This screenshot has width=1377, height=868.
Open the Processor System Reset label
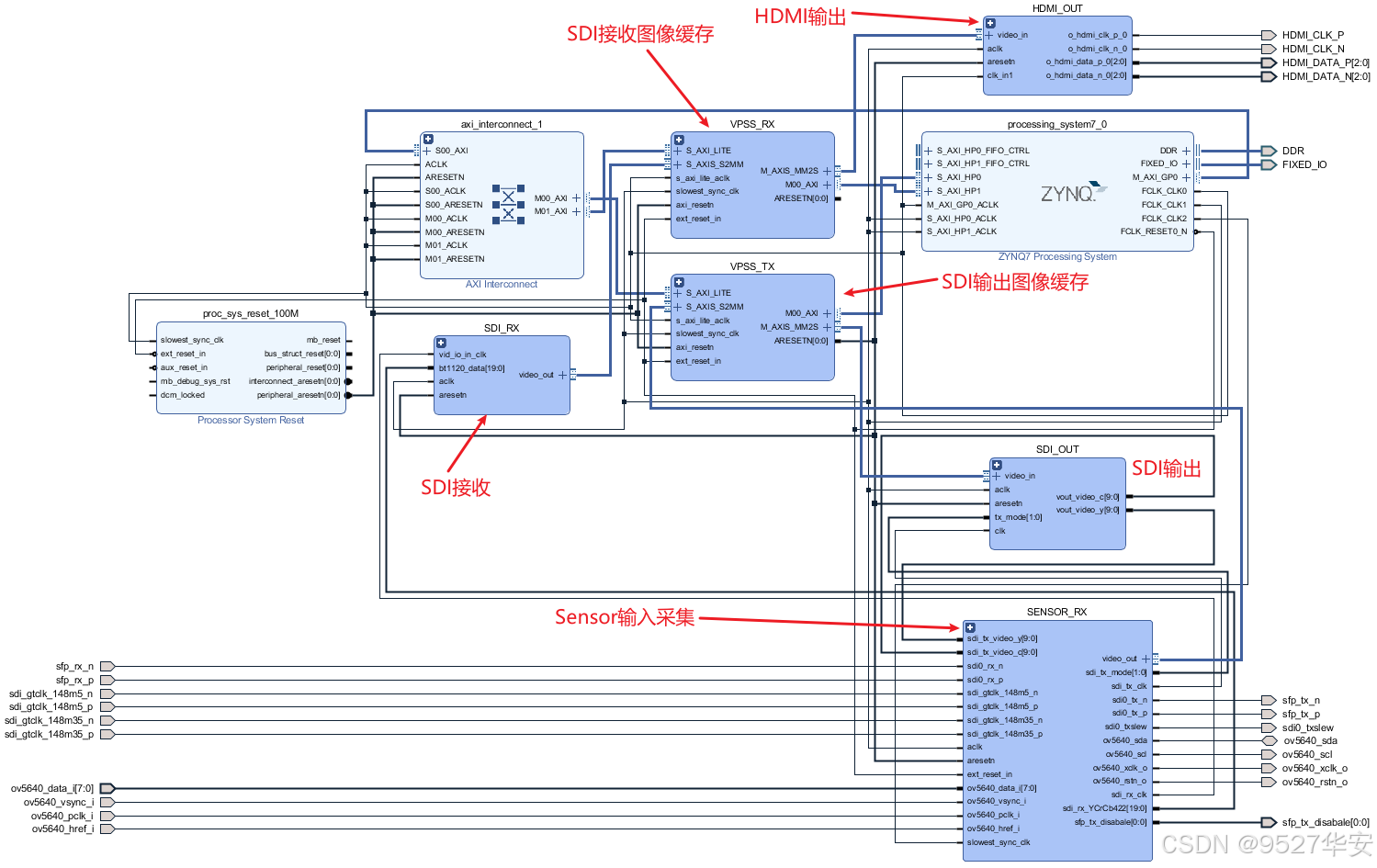click(x=251, y=420)
